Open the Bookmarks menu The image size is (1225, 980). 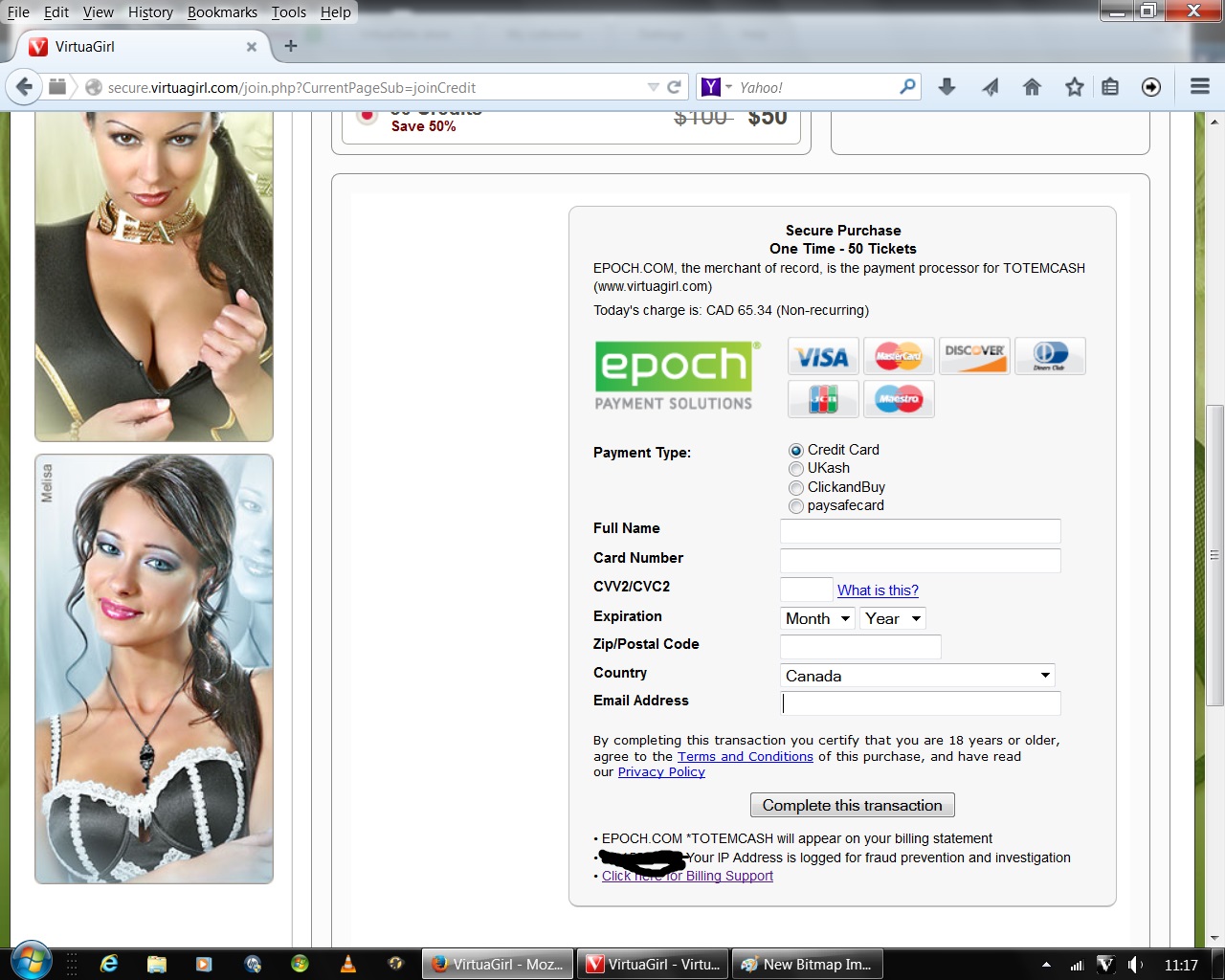pos(222,12)
